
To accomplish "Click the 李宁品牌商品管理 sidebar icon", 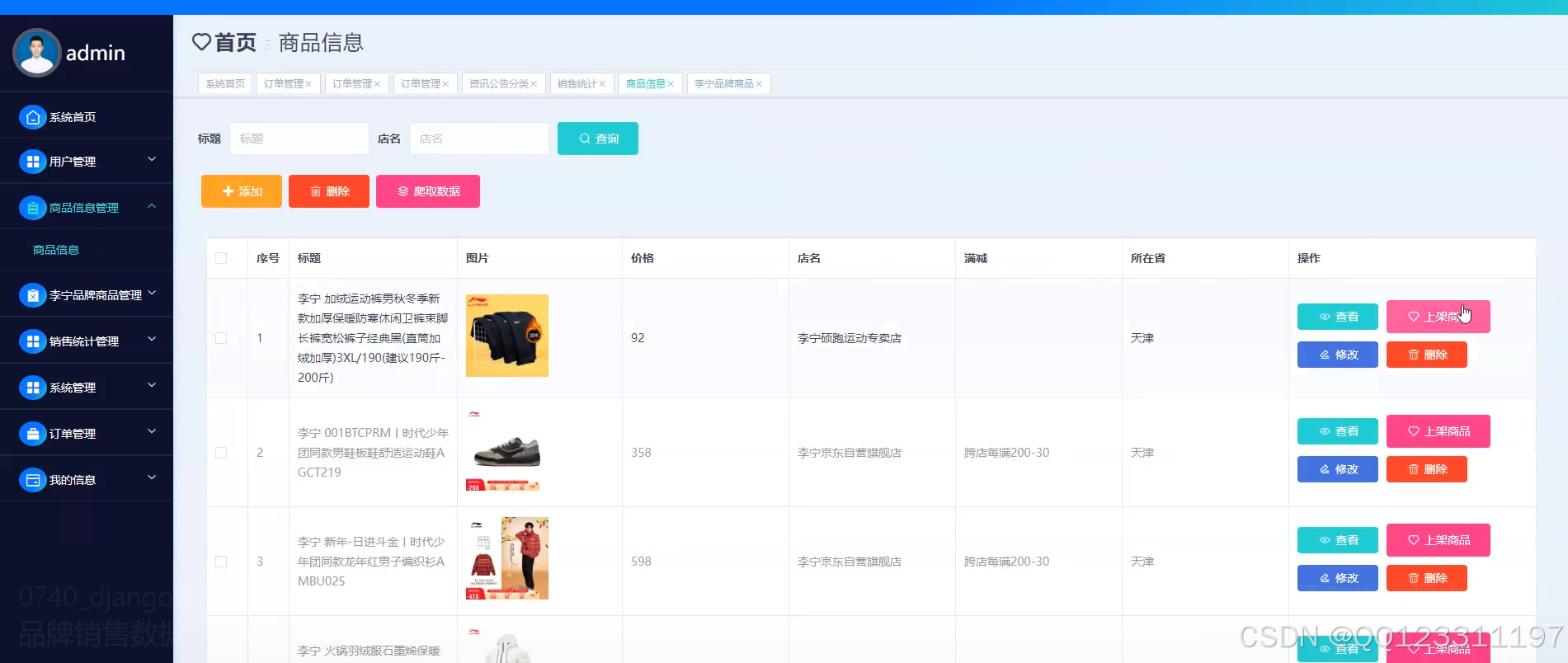I will pyautogui.click(x=33, y=295).
